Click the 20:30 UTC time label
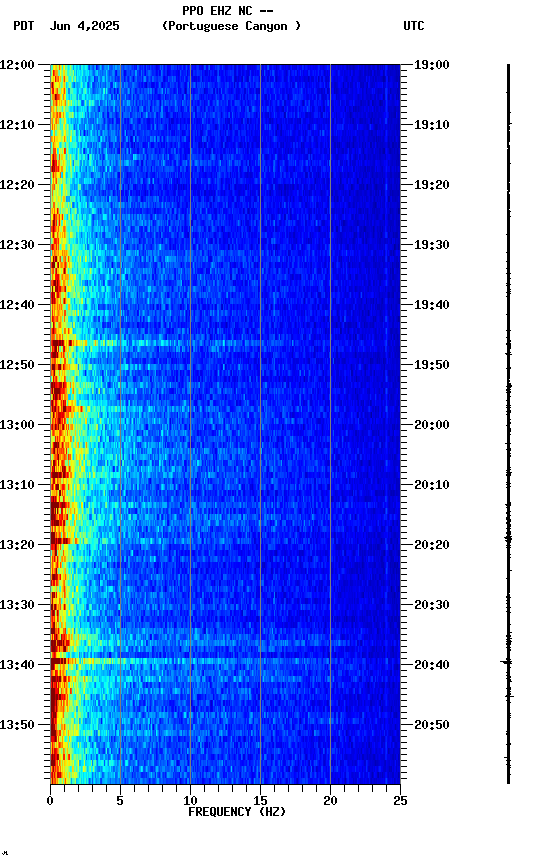The width and height of the screenshot is (552, 864). click(431, 606)
